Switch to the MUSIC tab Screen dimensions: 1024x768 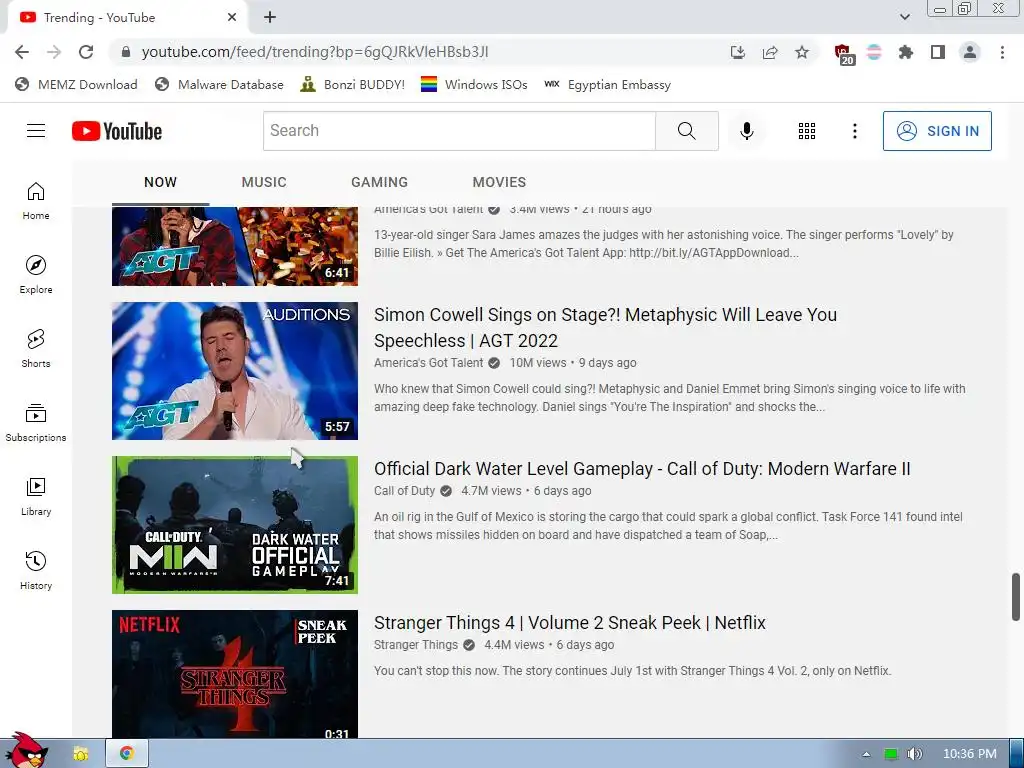coord(264,182)
